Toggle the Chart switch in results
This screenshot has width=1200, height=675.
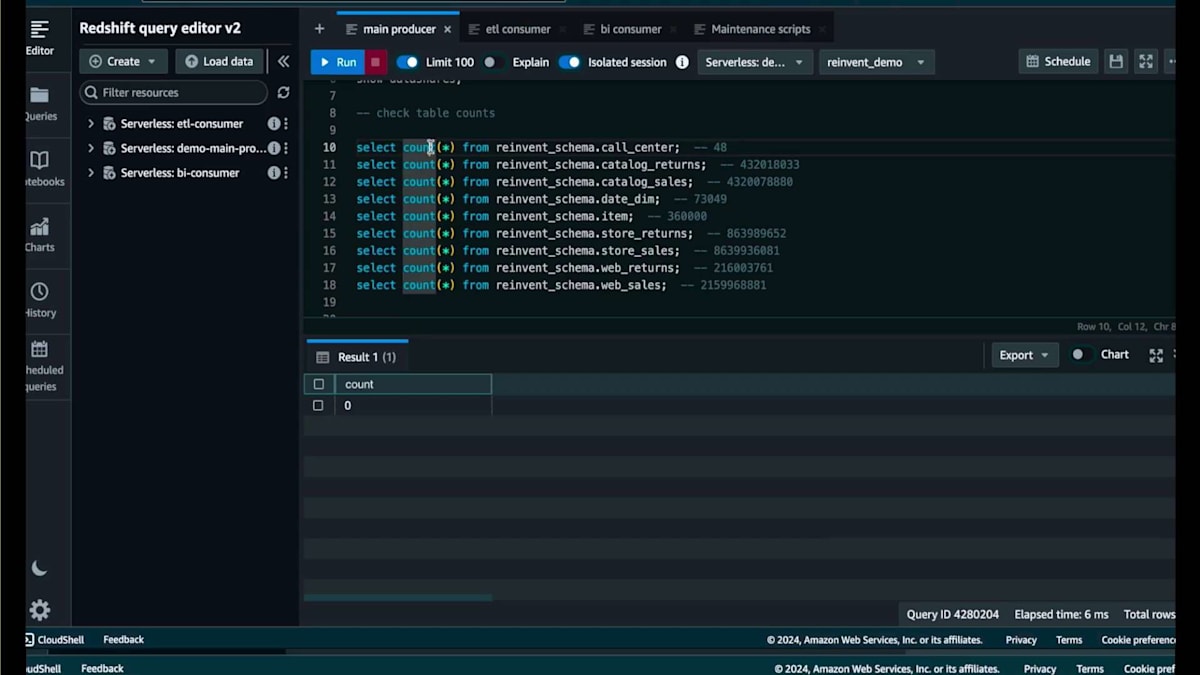coord(1080,355)
